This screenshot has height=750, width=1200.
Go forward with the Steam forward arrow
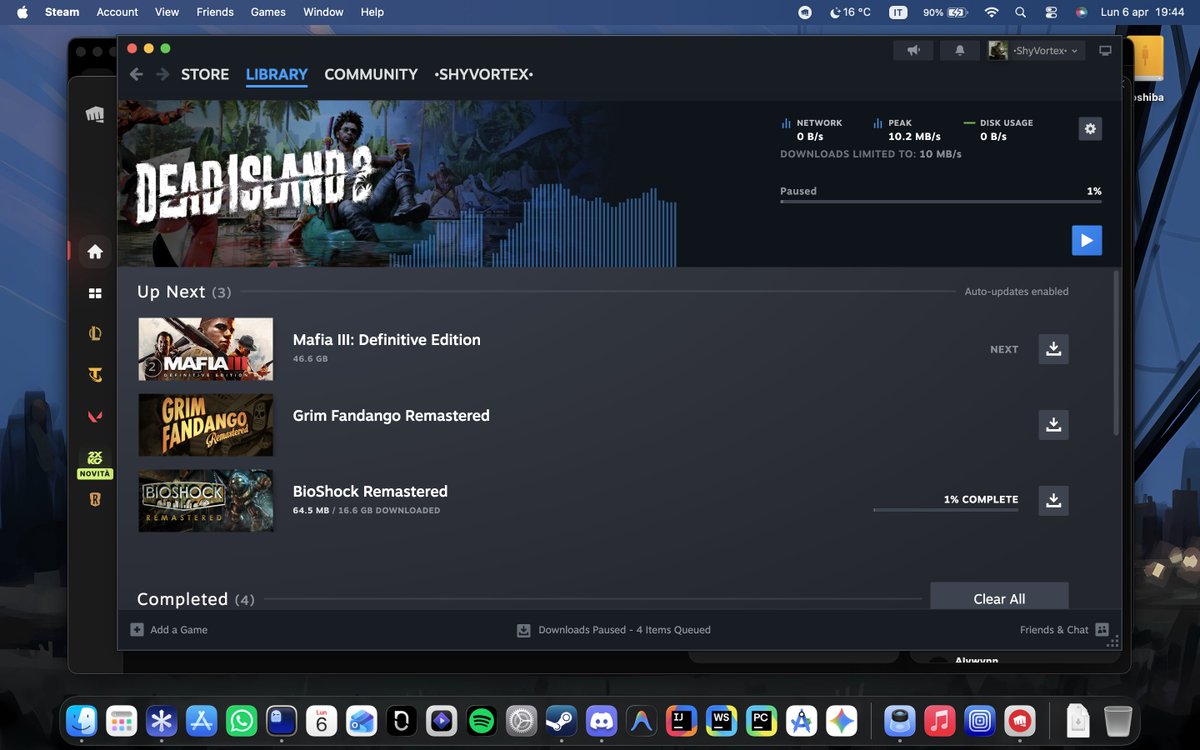click(162, 74)
